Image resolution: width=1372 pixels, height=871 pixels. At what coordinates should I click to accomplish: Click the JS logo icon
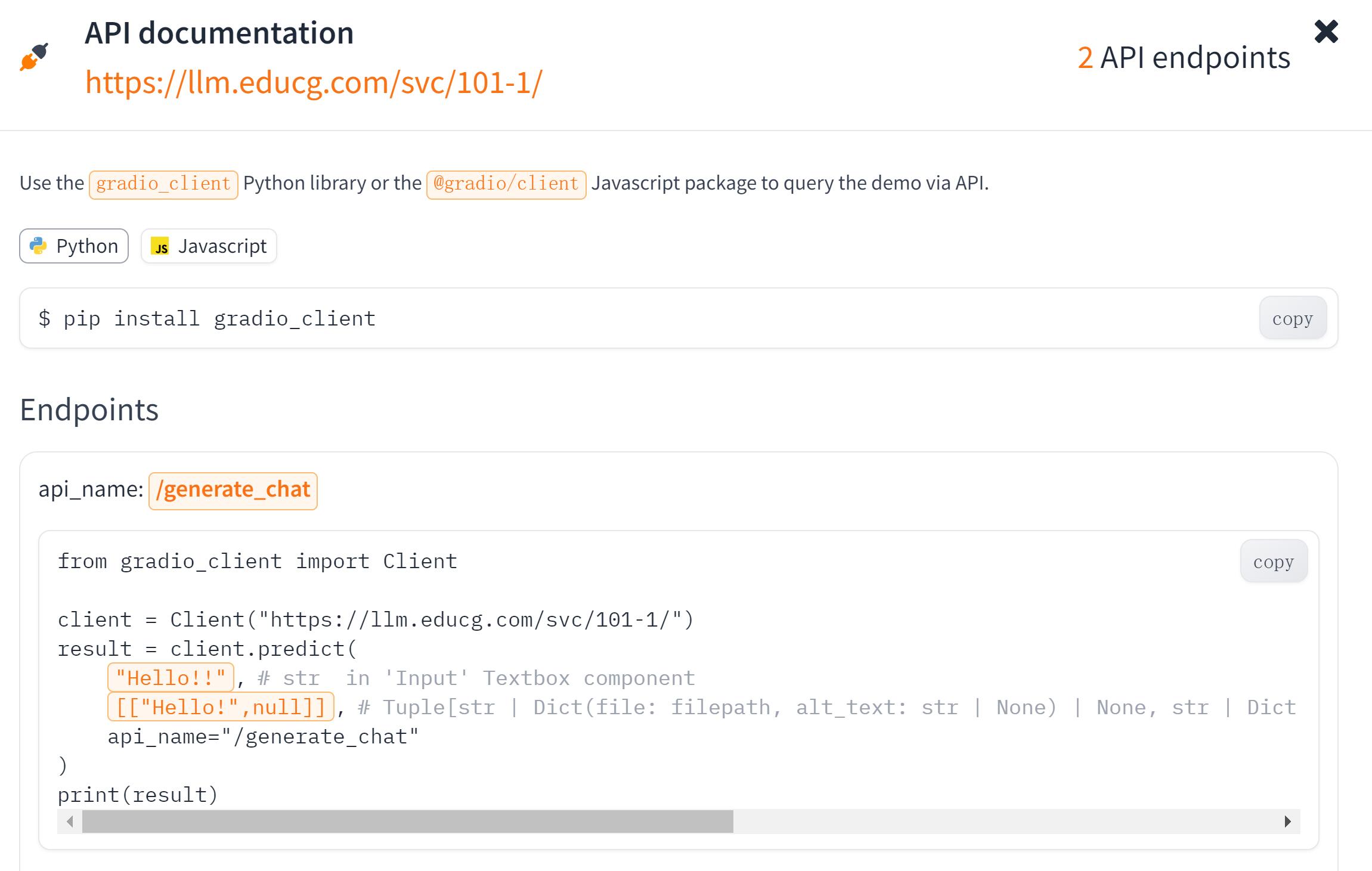[160, 246]
